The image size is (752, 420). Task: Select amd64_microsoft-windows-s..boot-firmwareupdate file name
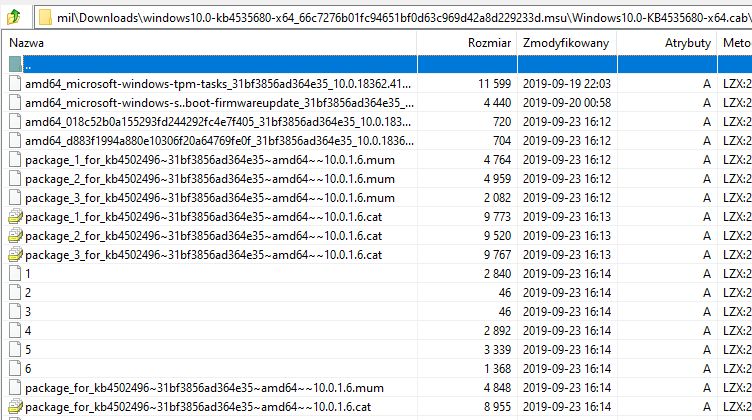(x=219, y=103)
